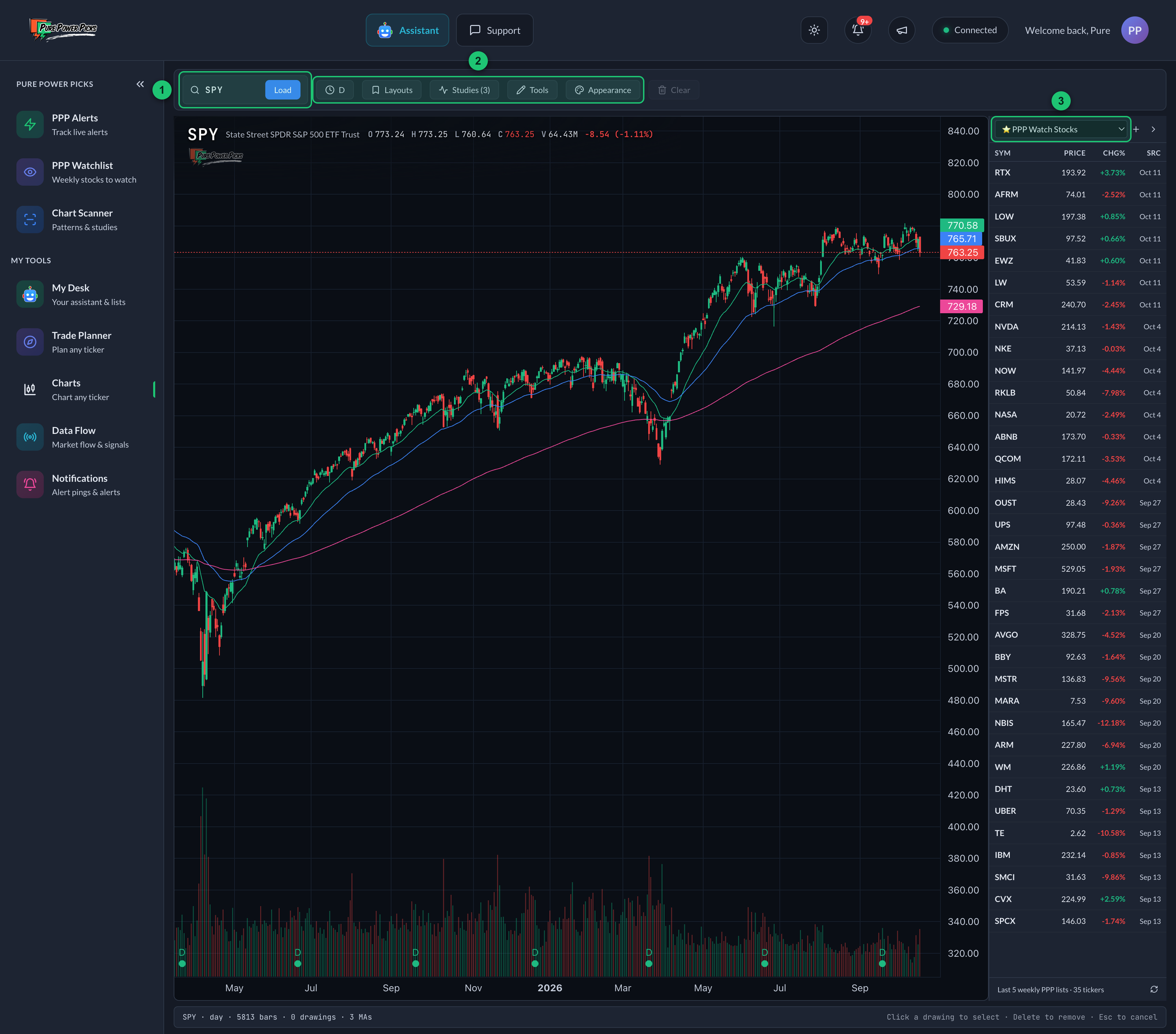Open My Desk robot icon
1176x1034 pixels.
(x=30, y=295)
